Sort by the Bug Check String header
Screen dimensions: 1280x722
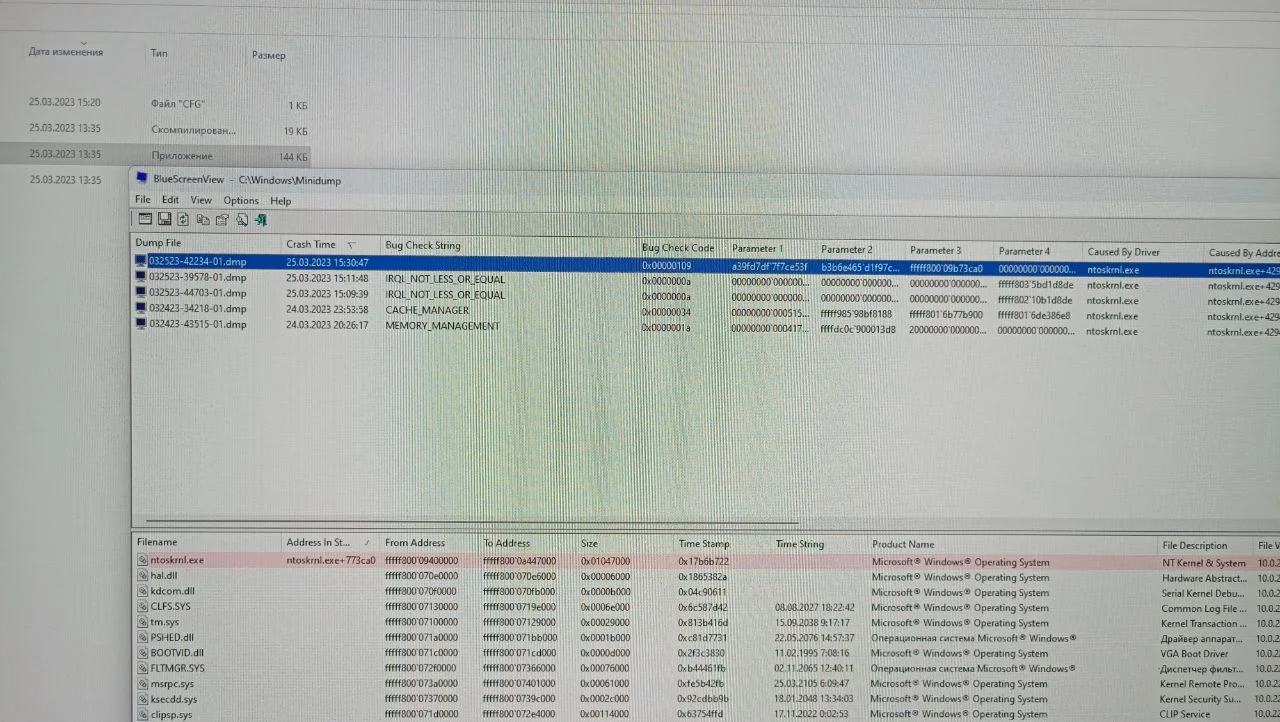point(423,245)
